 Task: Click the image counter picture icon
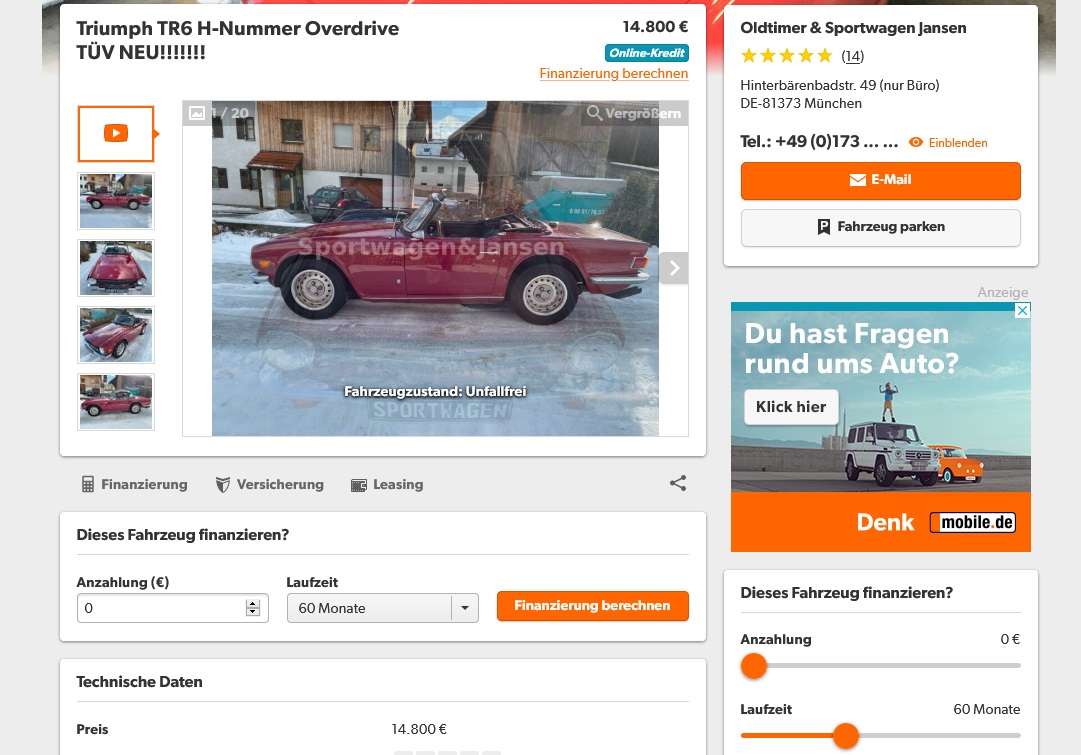(x=197, y=113)
